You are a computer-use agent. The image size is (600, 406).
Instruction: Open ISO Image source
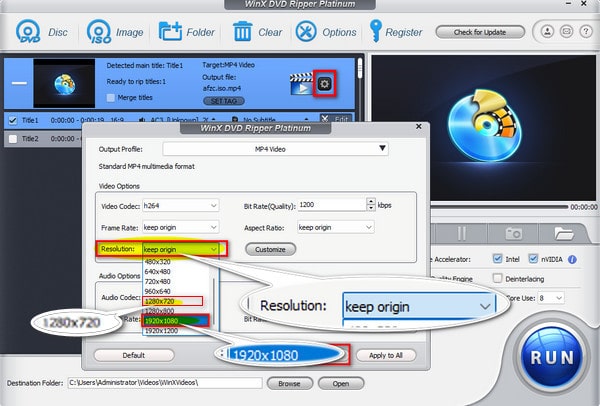pyautogui.click(x=101, y=31)
